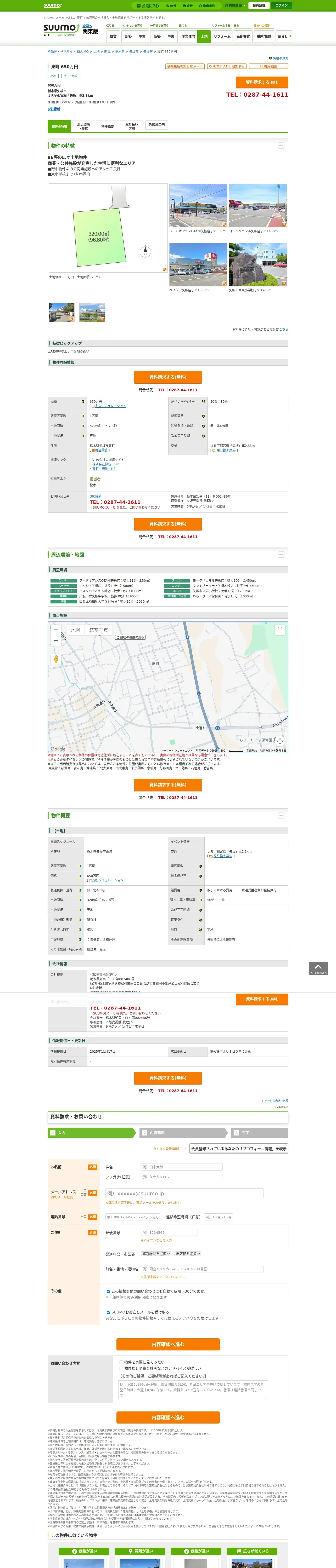
Task: Pick the Street View pegman on map
Action: click(x=56, y=659)
